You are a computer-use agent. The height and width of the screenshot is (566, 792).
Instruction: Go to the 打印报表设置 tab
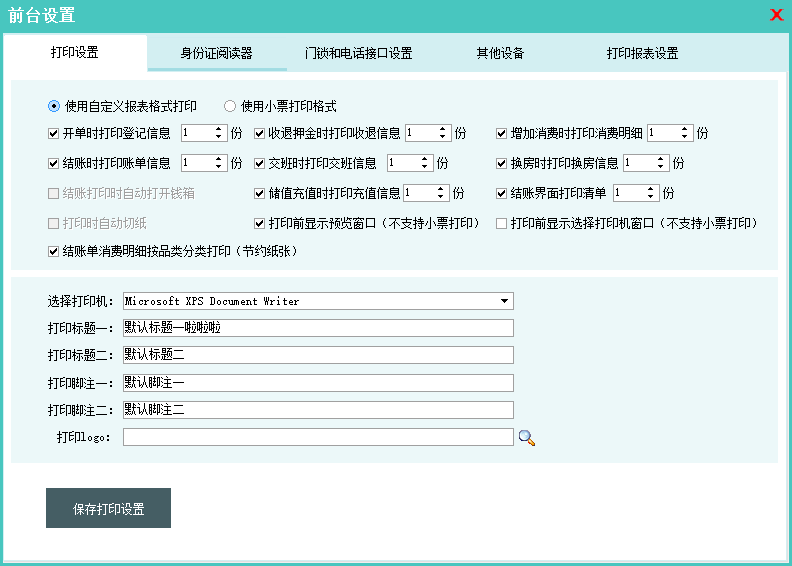pyautogui.click(x=642, y=54)
